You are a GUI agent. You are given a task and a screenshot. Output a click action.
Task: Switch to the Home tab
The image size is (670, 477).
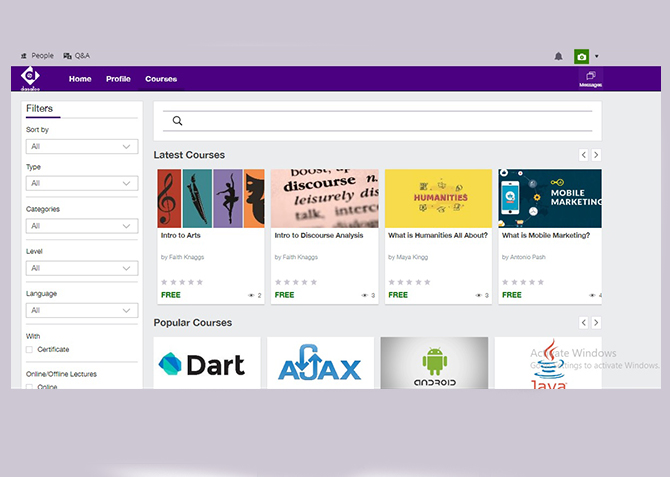pyautogui.click(x=80, y=79)
